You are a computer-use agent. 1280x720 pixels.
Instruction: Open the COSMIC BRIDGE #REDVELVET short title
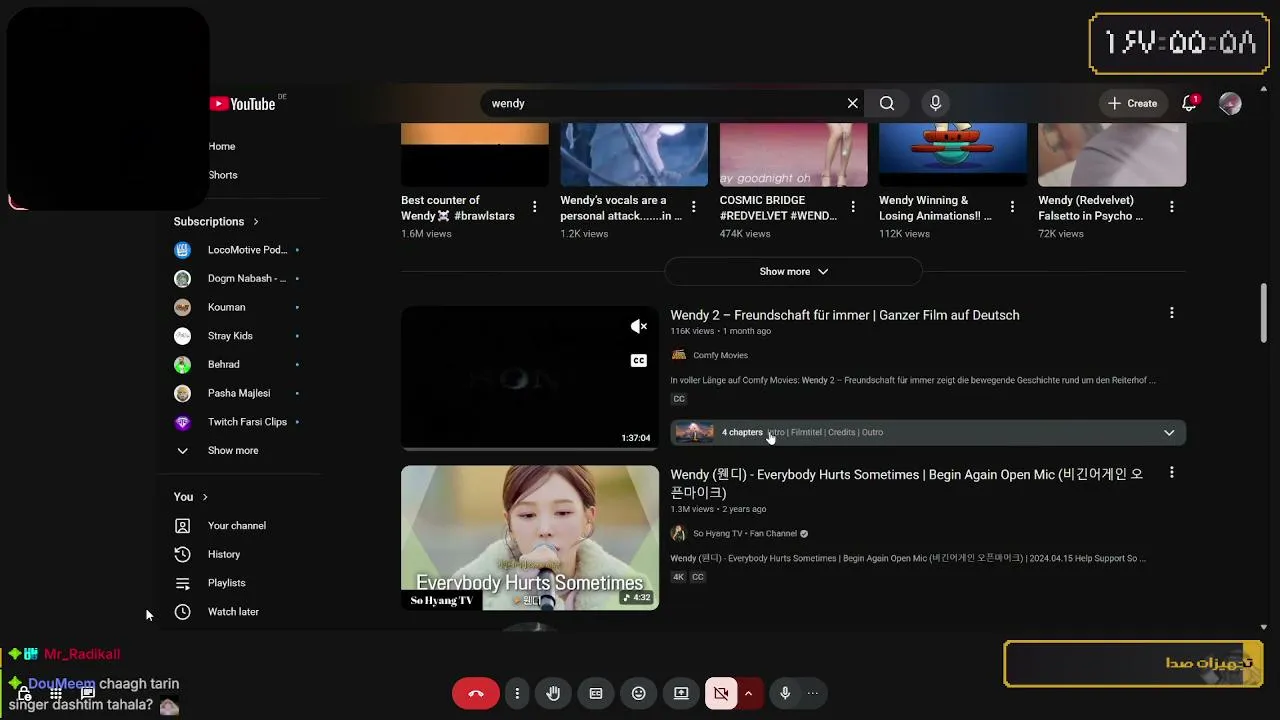(x=778, y=208)
